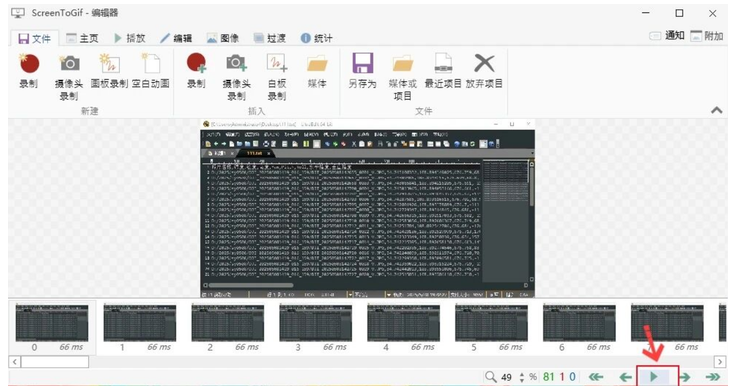Collapse the ribbon with chevron arrow
731x386 pixels.
(717, 110)
